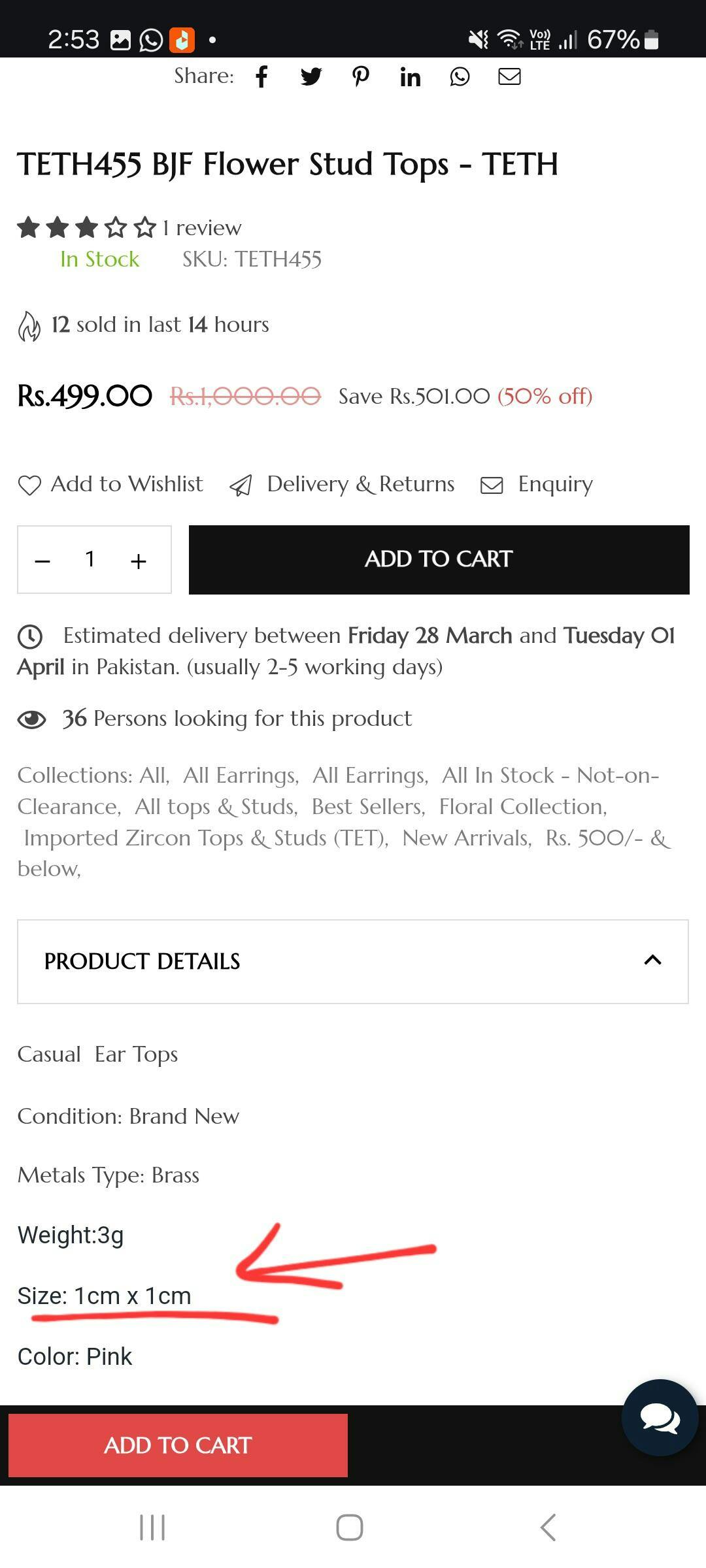The width and height of the screenshot is (706, 1568).
Task: Decrease quantity with minus button
Action: 42,561
